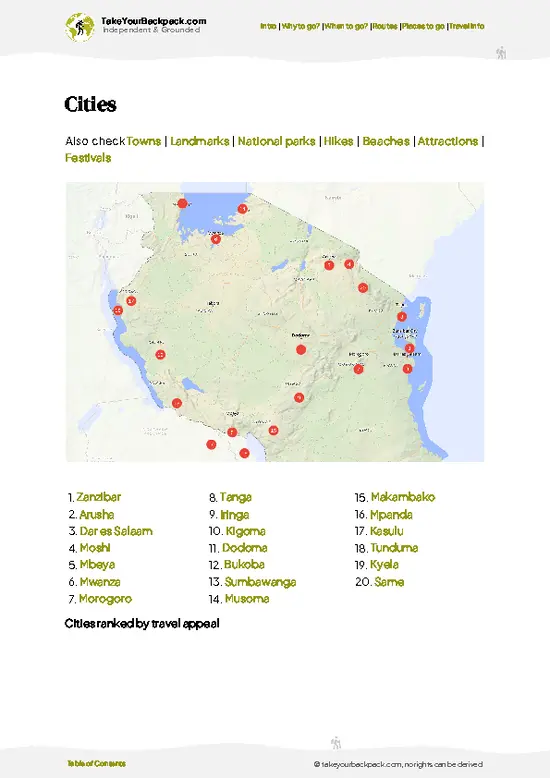
Task: Click the Kasulu map marker numbered 17
Action: pos(131,301)
